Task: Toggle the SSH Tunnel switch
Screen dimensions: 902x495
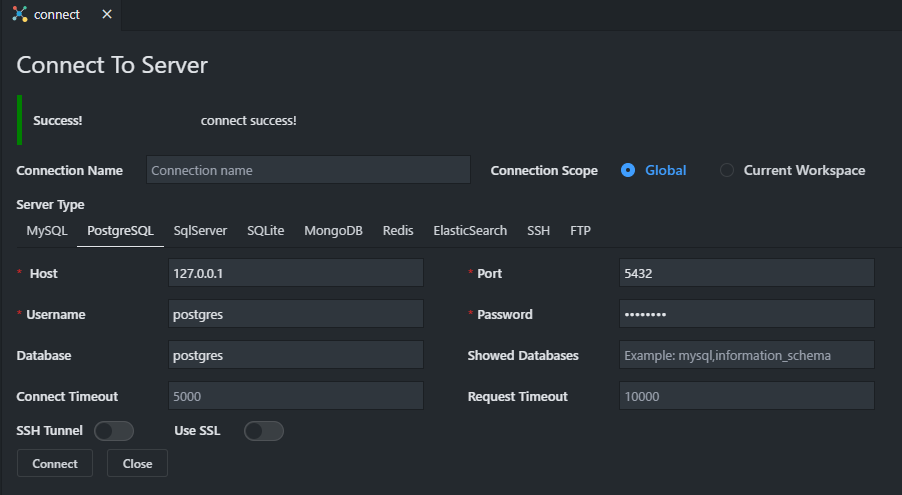Action: tap(114, 431)
